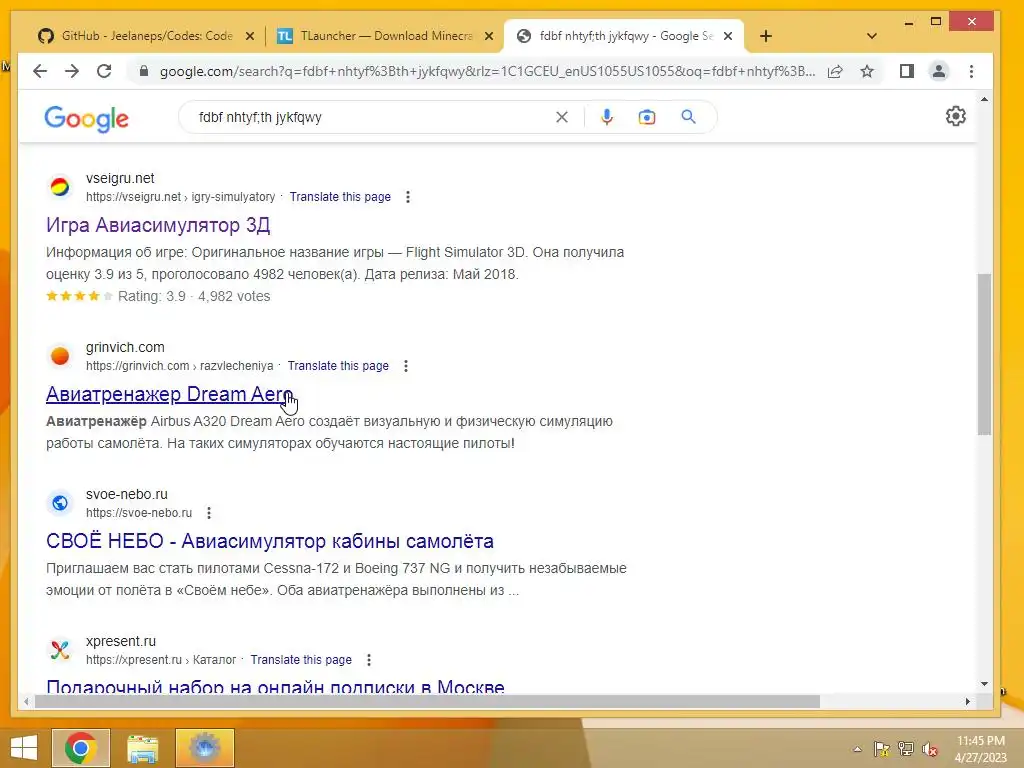Open the Chrome profile avatar menu
The width and height of the screenshot is (1024, 768).
938,71
